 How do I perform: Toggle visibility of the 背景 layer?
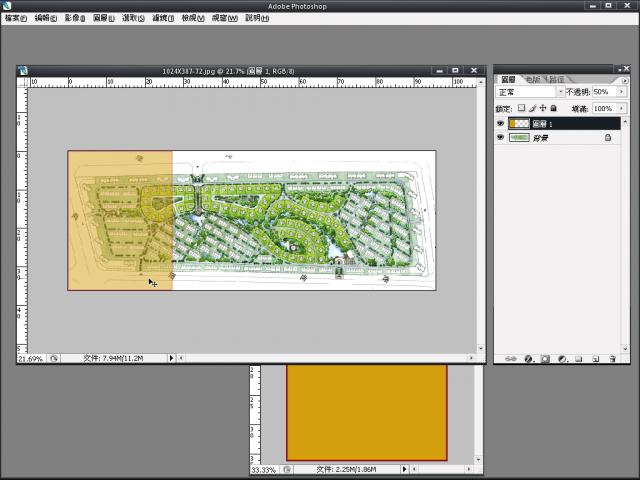(501, 138)
